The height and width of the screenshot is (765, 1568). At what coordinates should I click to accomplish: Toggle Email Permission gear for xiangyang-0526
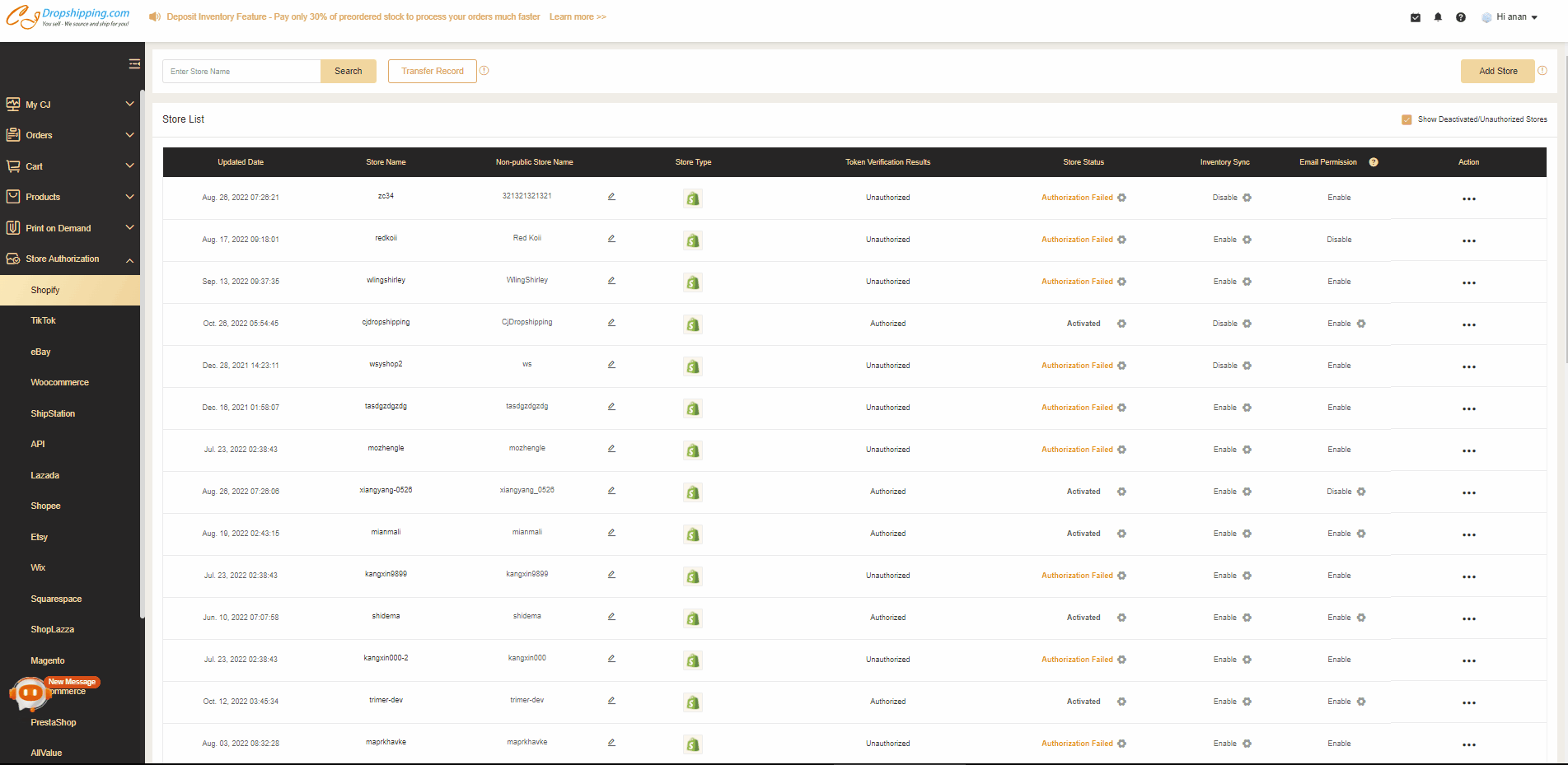(x=1360, y=492)
